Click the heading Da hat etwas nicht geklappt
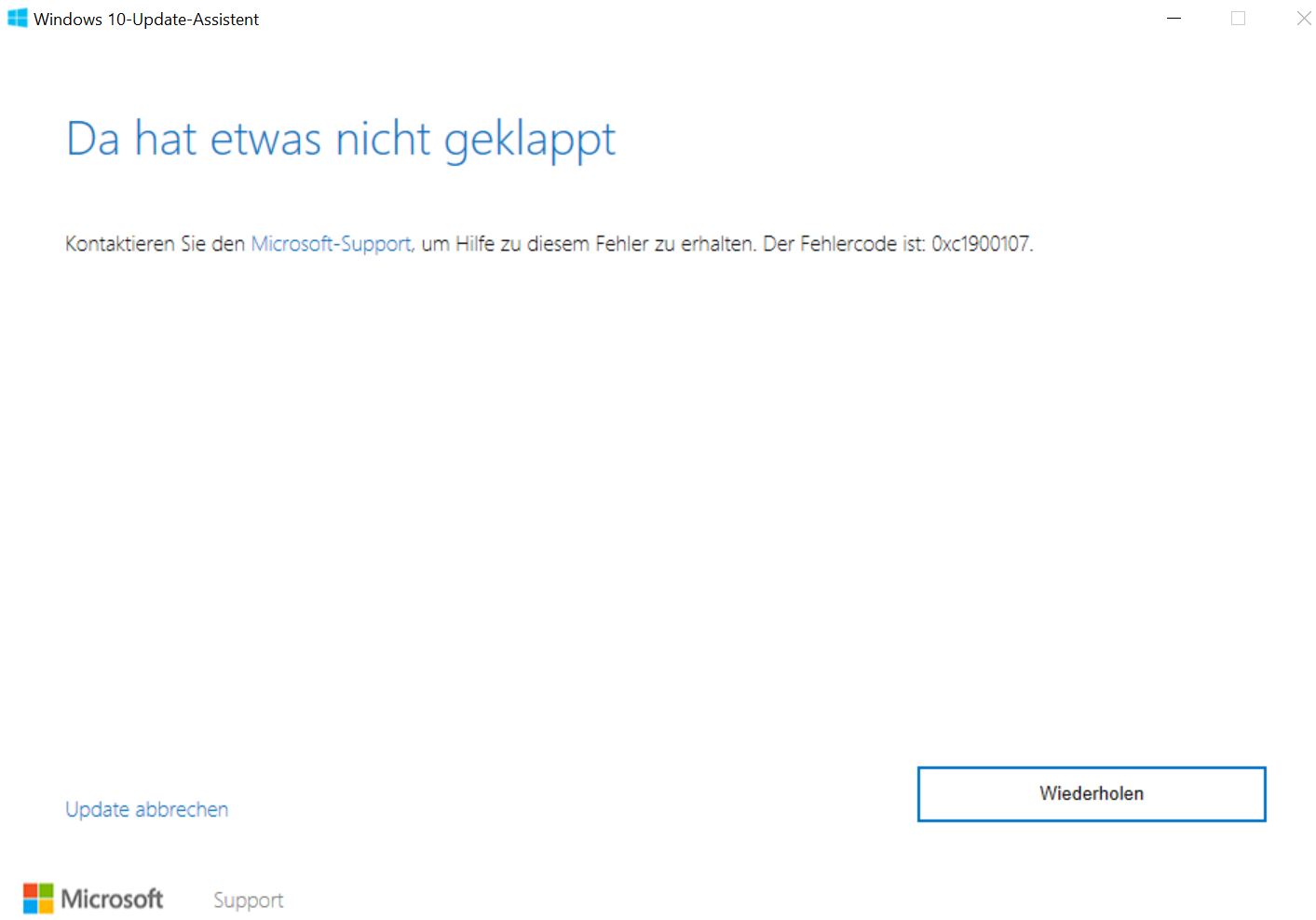 [x=340, y=139]
